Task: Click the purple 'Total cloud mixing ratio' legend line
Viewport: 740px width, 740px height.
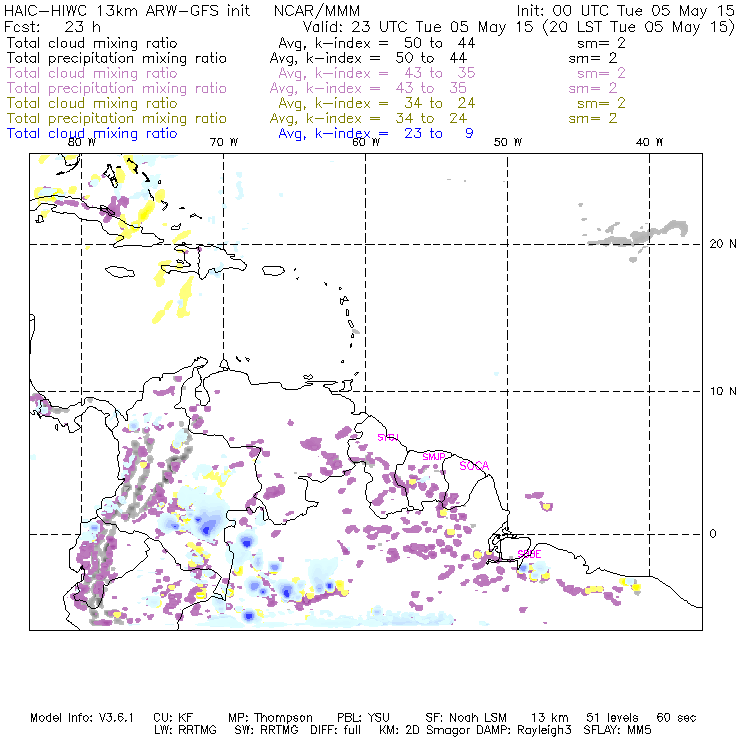Action: [x=92, y=73]
